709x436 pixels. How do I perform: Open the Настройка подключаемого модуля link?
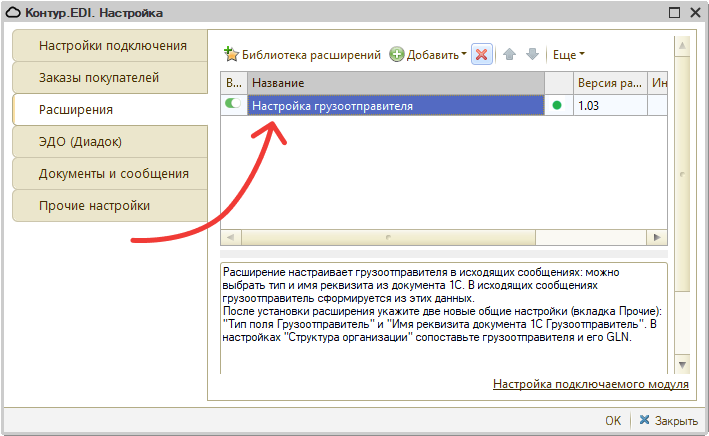coord(590,384)
